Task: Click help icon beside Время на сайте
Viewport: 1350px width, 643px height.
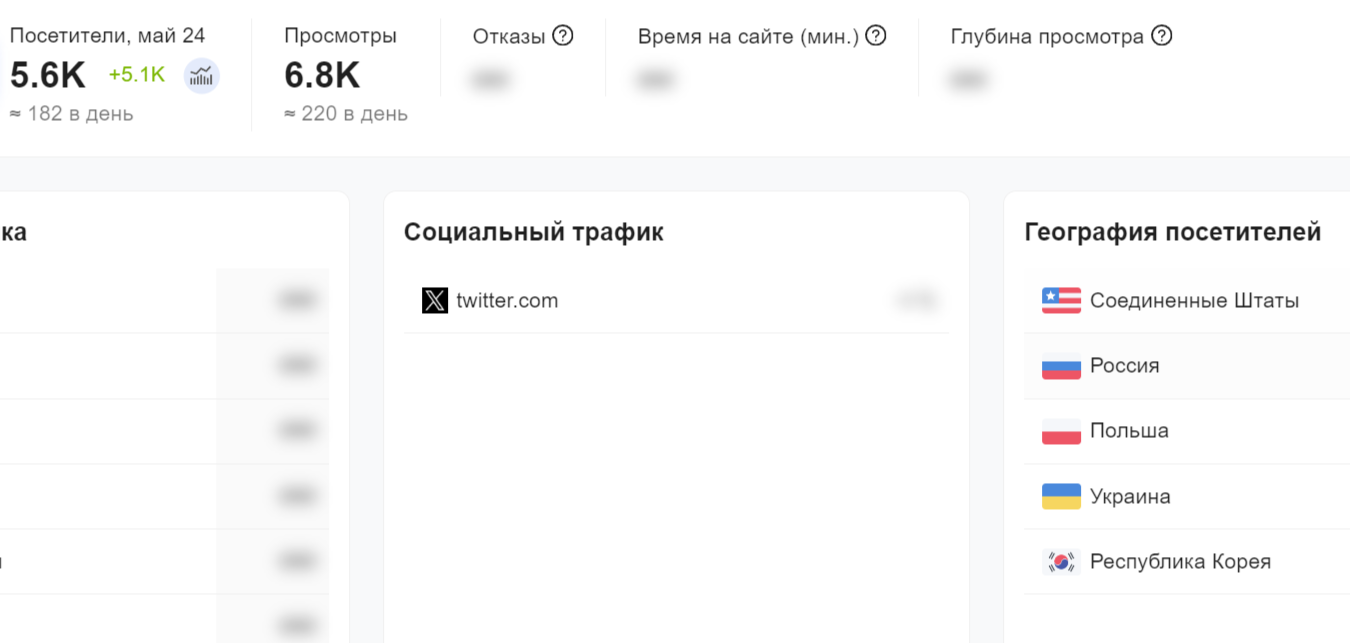Action: click(876, 36)
